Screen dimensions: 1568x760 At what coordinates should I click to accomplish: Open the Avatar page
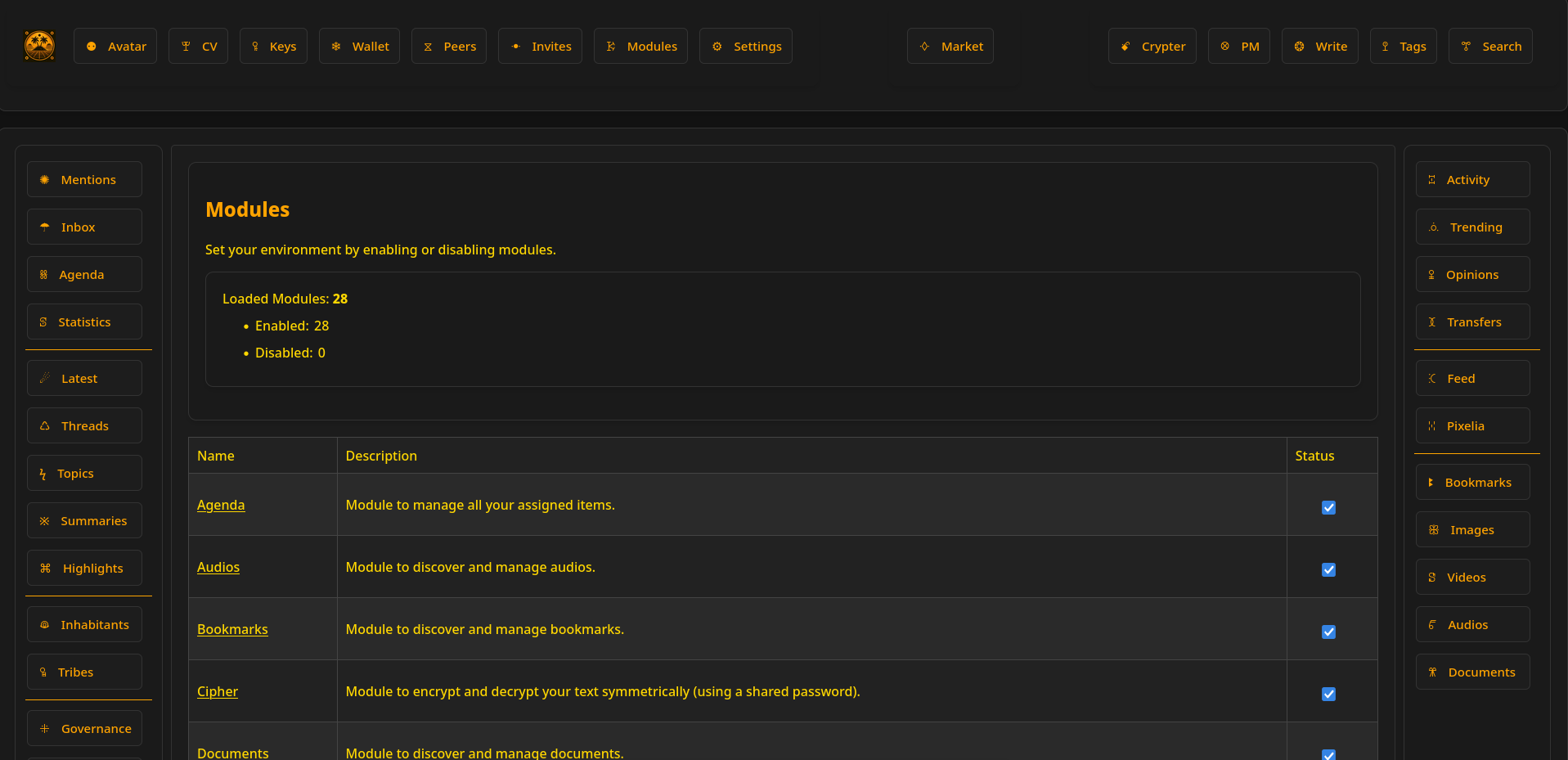coord(115,46)
